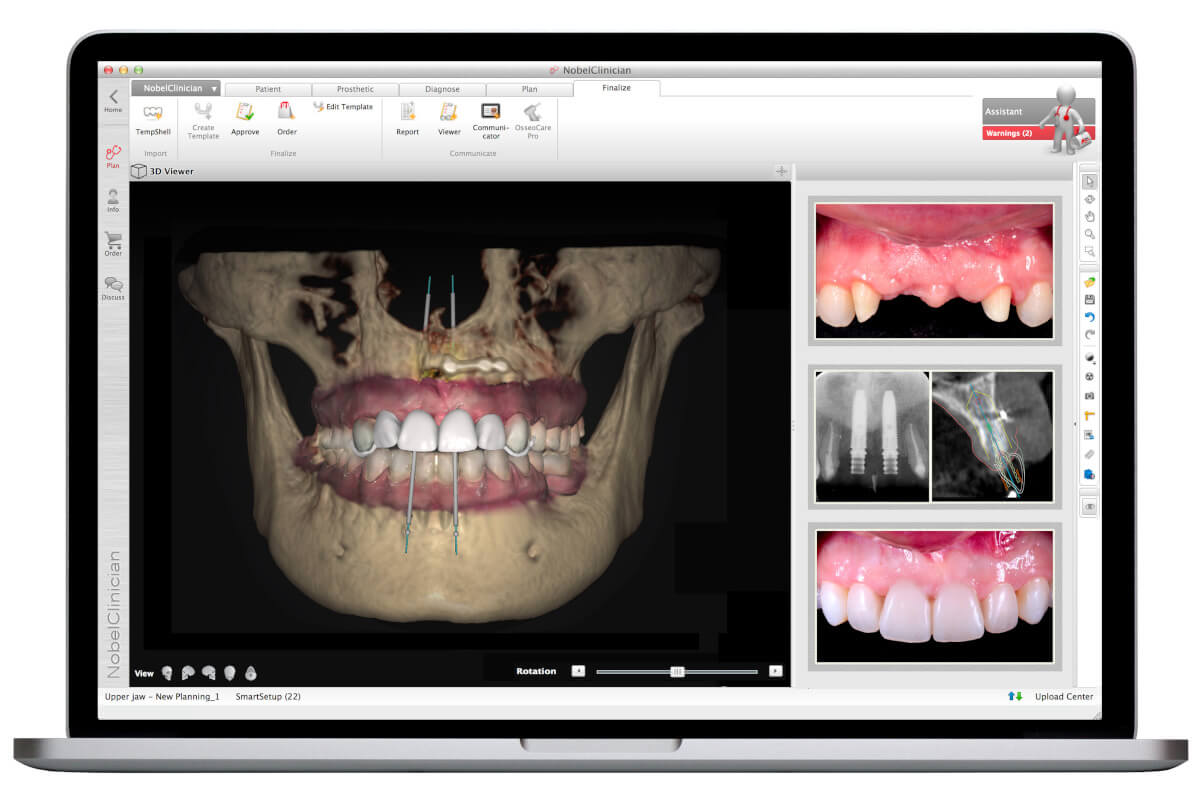Open the final restoration teeth photo
This screenshot has height=811, width=1200.
pyautogui.click(x=934, y=596)
